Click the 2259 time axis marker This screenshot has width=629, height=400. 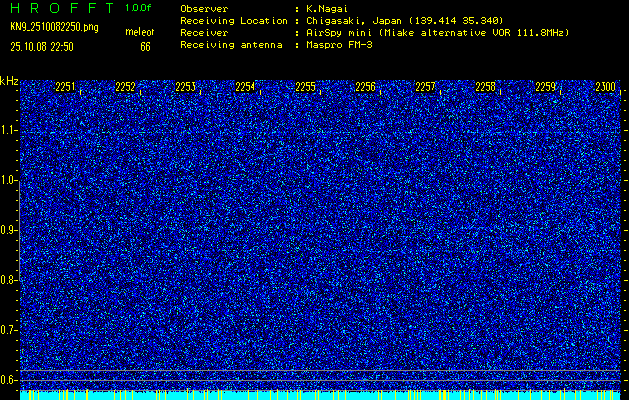(x=546, y=88)
